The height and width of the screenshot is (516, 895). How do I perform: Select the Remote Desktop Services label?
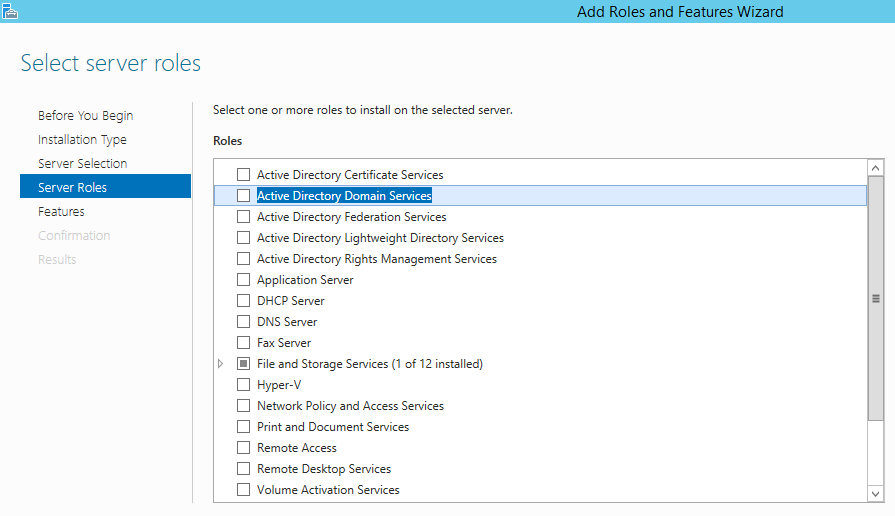point(324,469)
